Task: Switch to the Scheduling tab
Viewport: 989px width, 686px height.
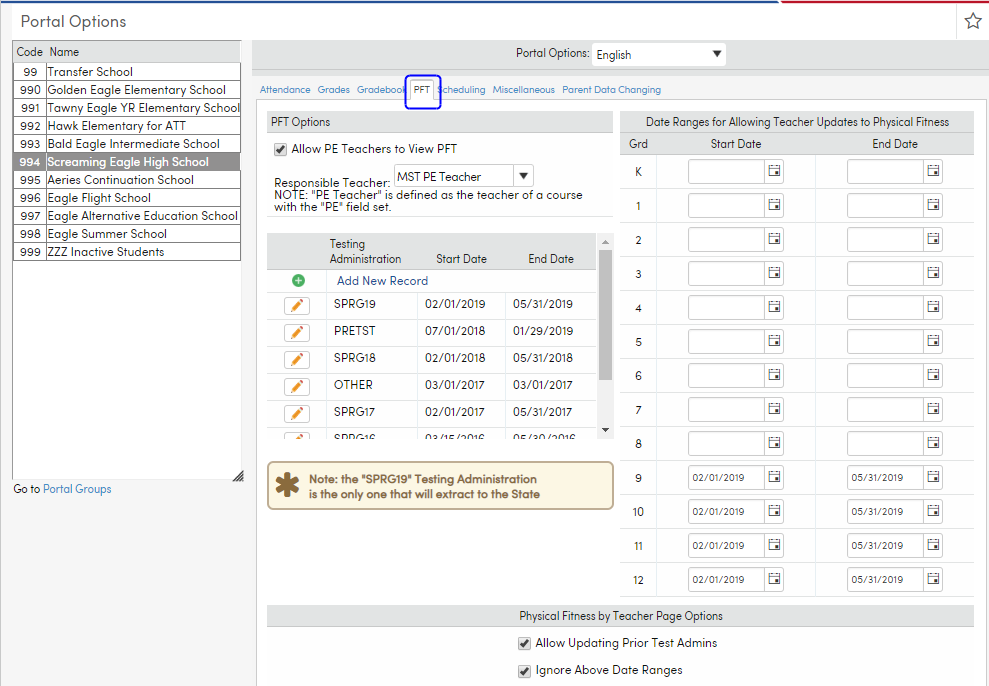Action: pyautogui.click(x=462, y=89)
